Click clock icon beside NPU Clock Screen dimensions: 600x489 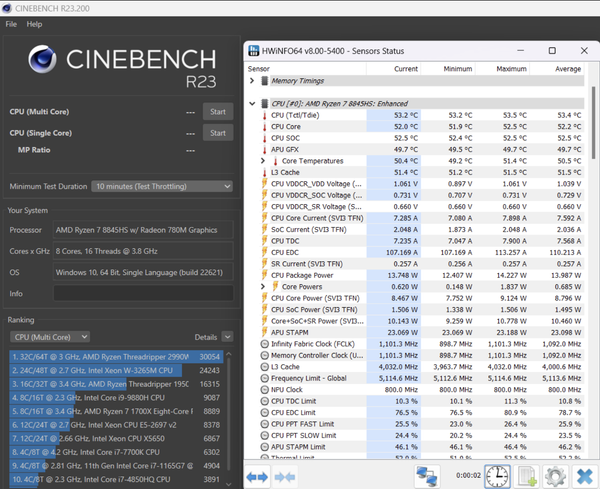(x=264, y=390)
